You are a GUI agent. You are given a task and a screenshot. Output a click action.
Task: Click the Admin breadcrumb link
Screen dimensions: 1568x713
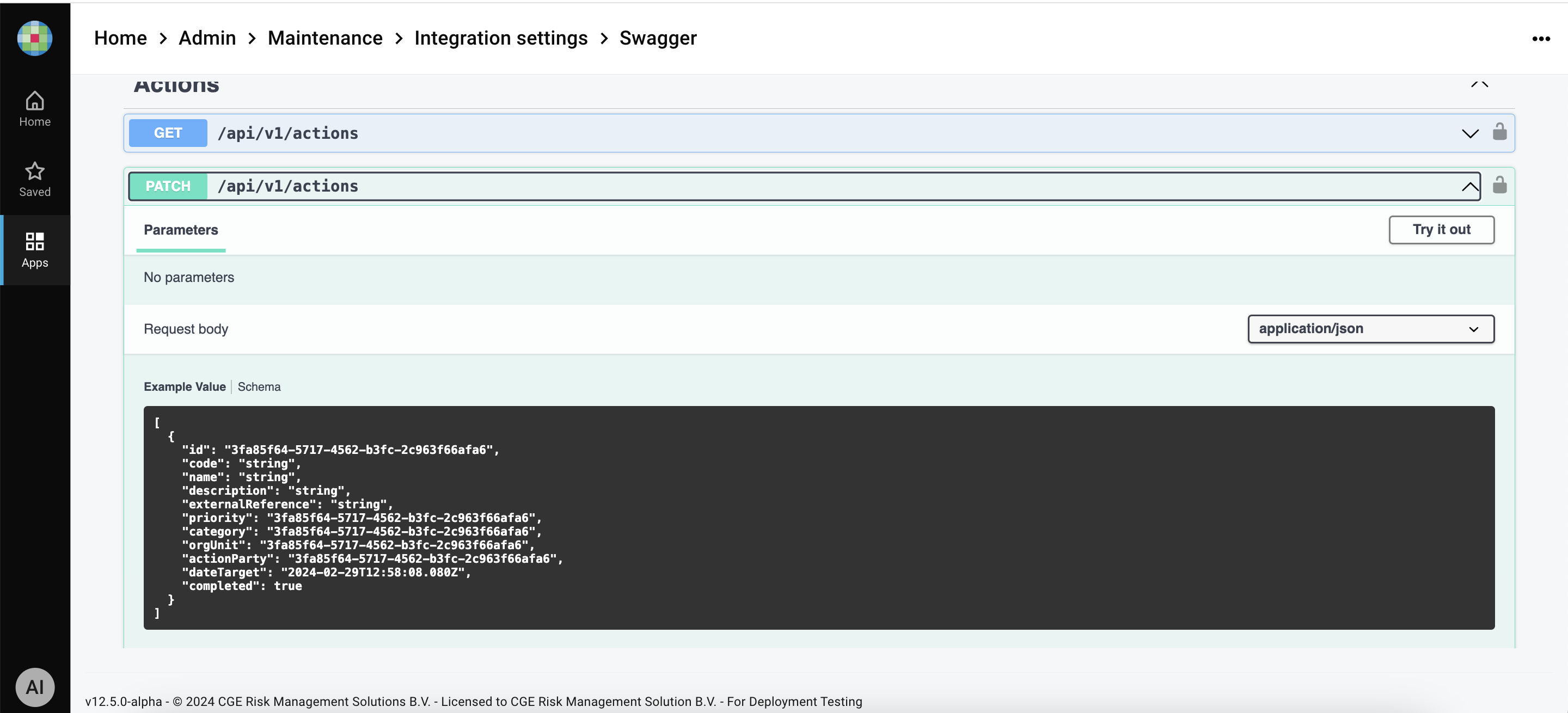[207, 38]
